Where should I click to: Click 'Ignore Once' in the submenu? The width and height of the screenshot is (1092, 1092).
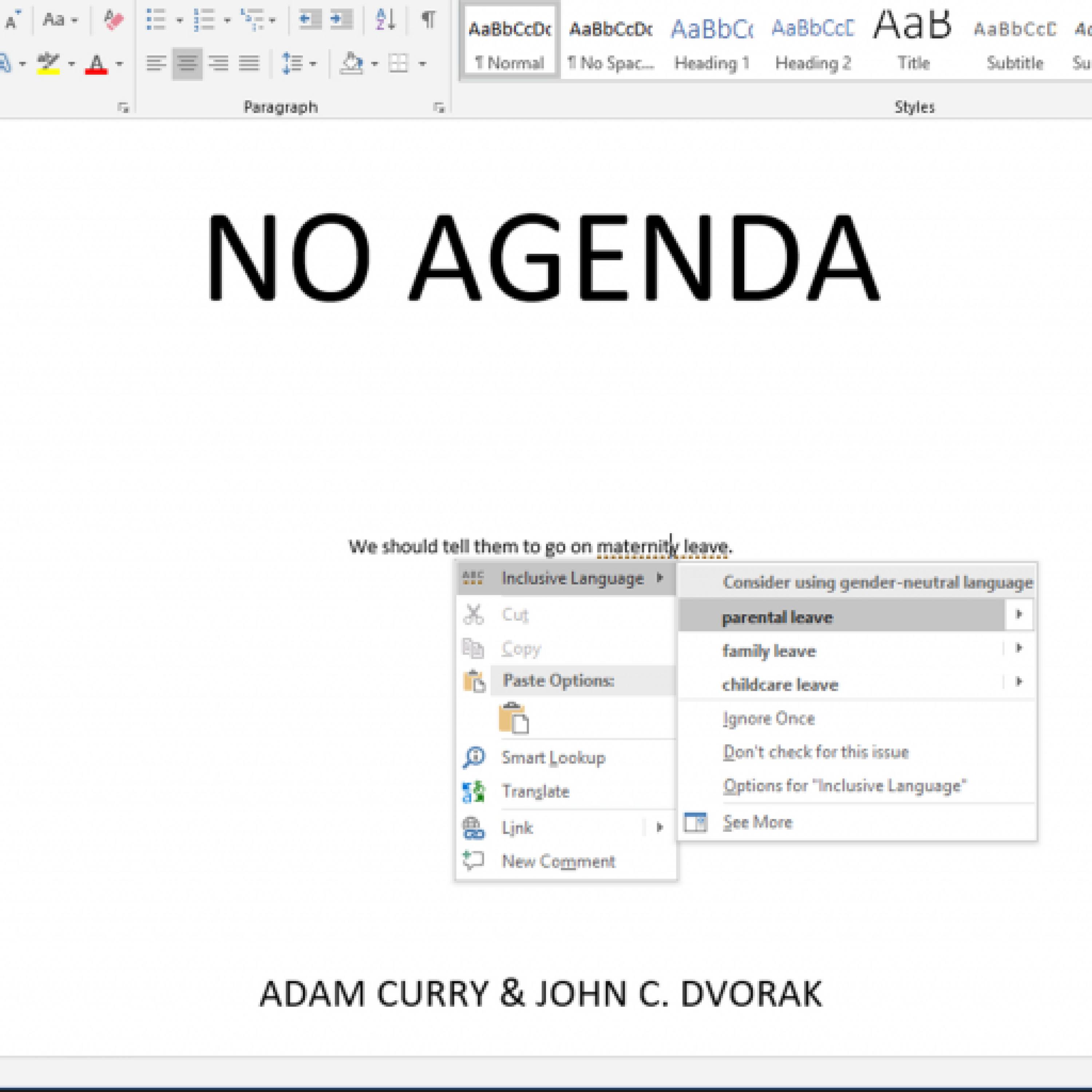(769, 719)
